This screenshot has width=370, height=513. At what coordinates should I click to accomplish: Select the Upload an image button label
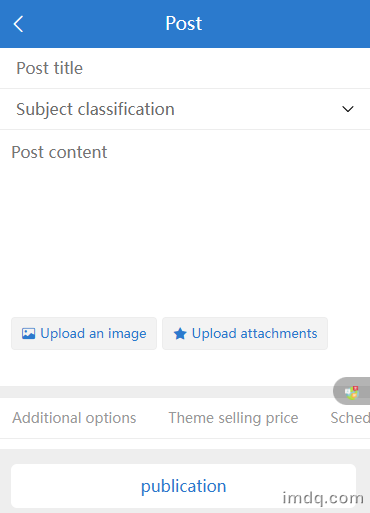pos(93,334)
